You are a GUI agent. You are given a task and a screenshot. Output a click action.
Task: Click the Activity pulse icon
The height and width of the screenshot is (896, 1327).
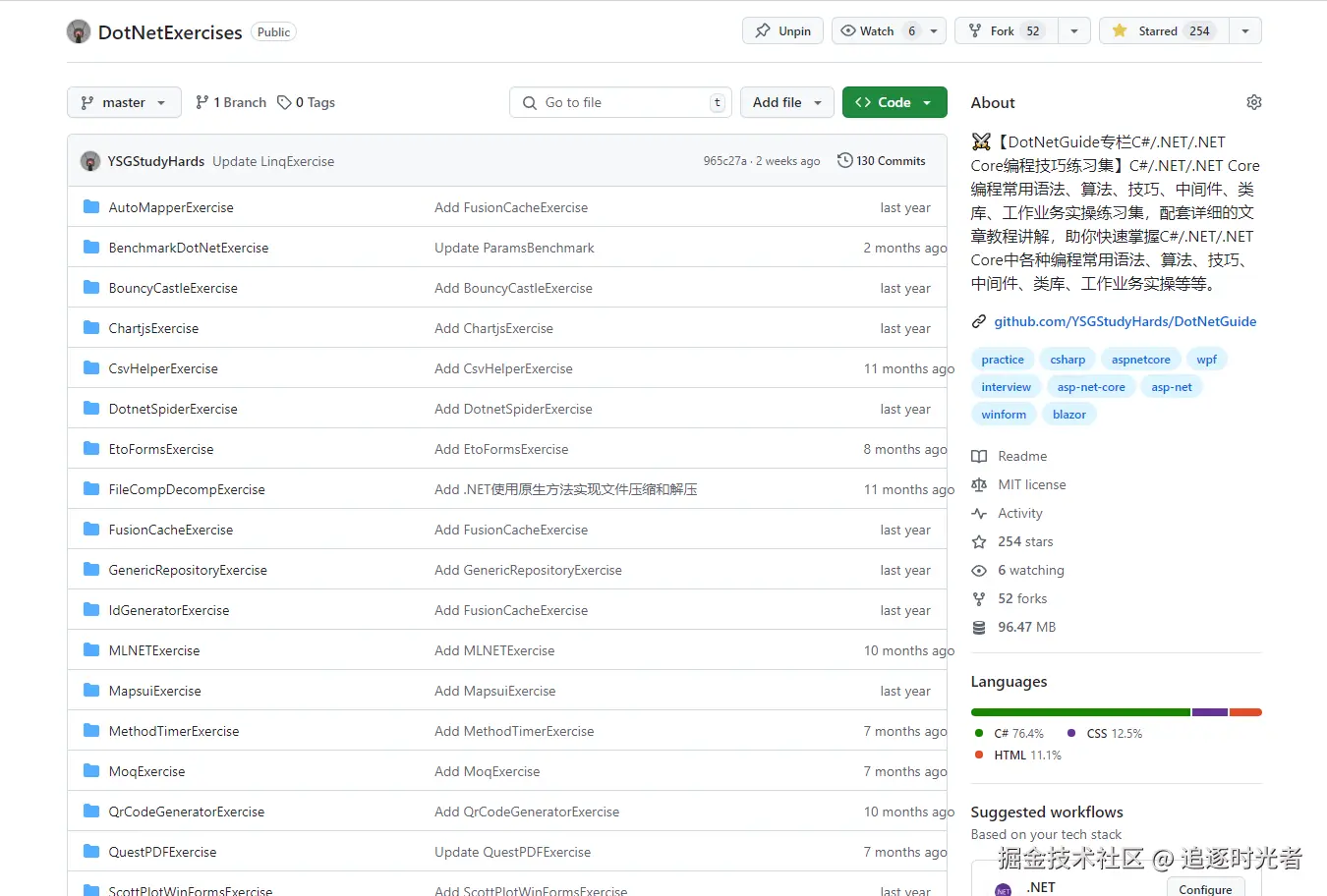point(979,513)
